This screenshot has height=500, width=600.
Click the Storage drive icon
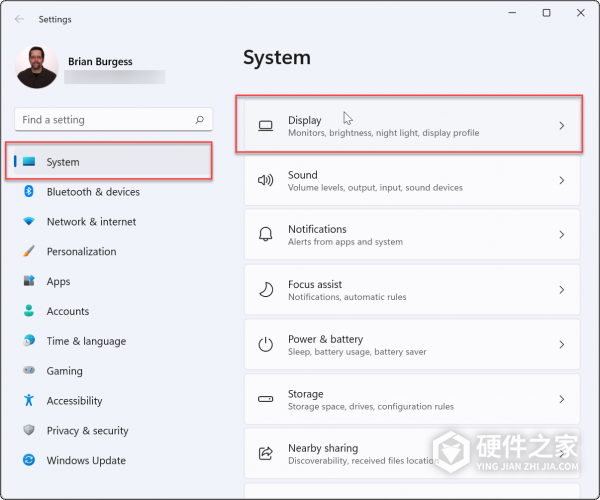(x=266, y=399)
